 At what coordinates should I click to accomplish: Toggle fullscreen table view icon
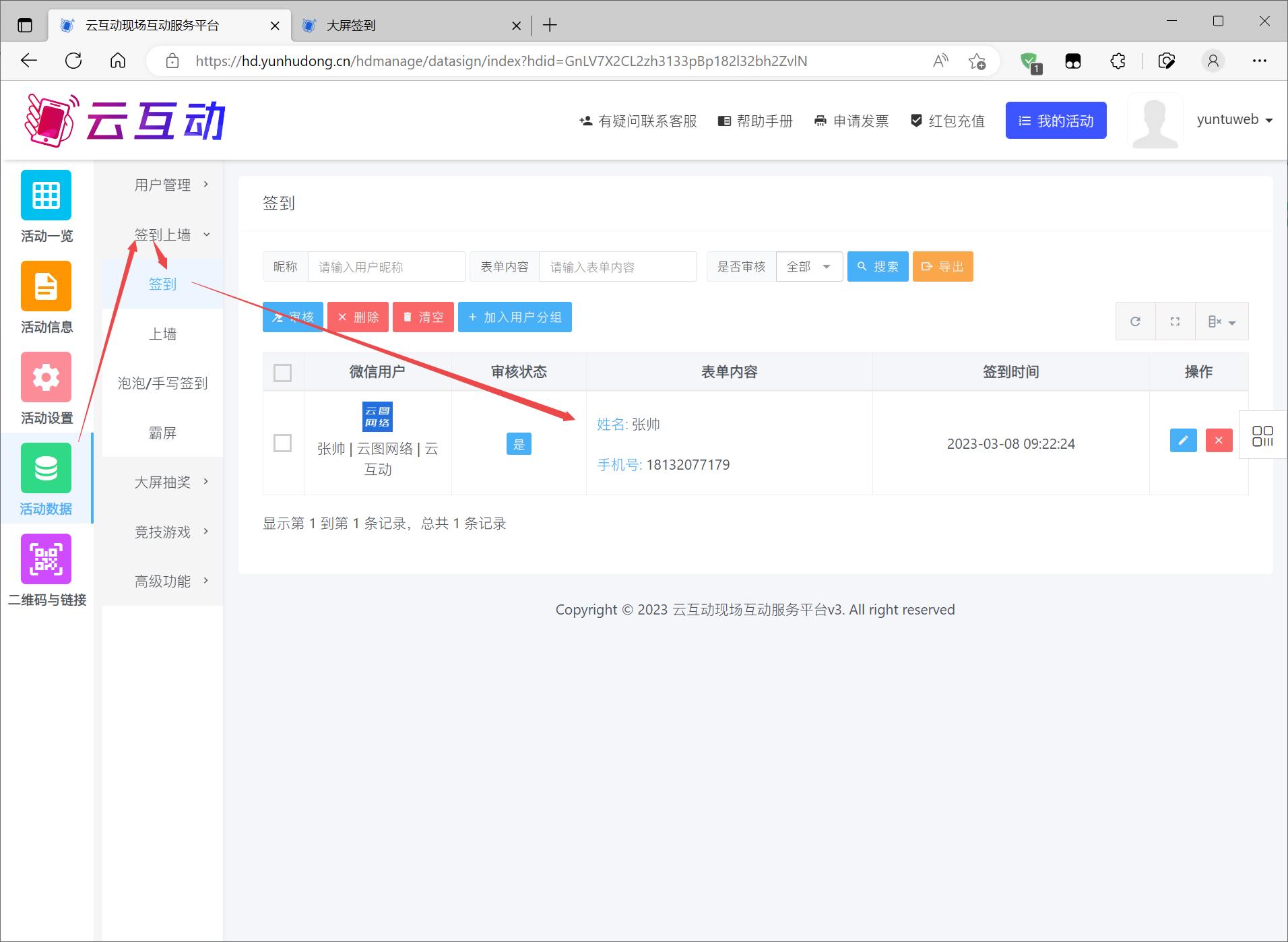pos(1175,321)
